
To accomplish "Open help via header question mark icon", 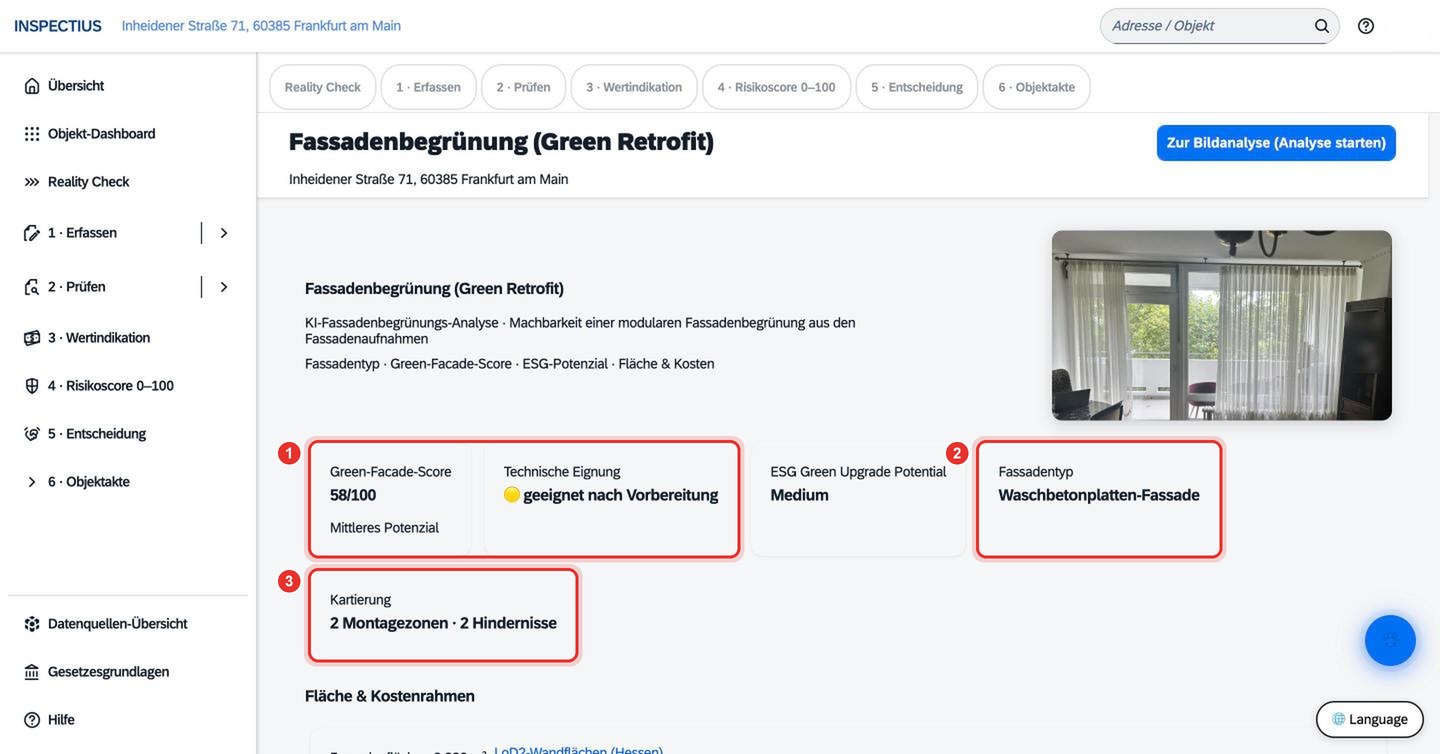I will (1366, 26).
